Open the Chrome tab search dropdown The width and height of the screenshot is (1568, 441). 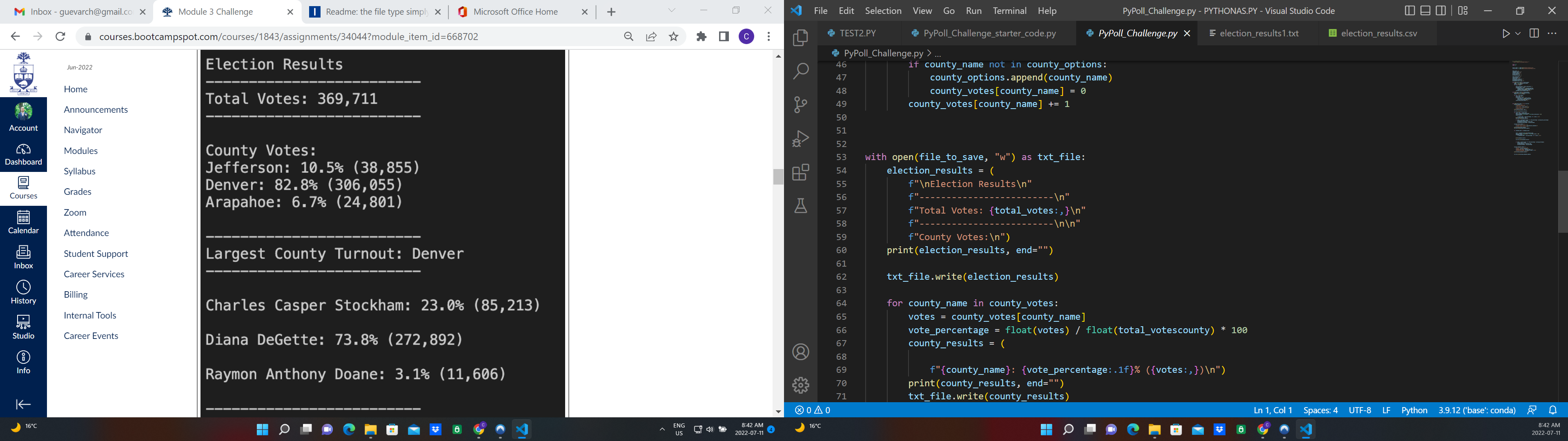(x=672, y=10)
